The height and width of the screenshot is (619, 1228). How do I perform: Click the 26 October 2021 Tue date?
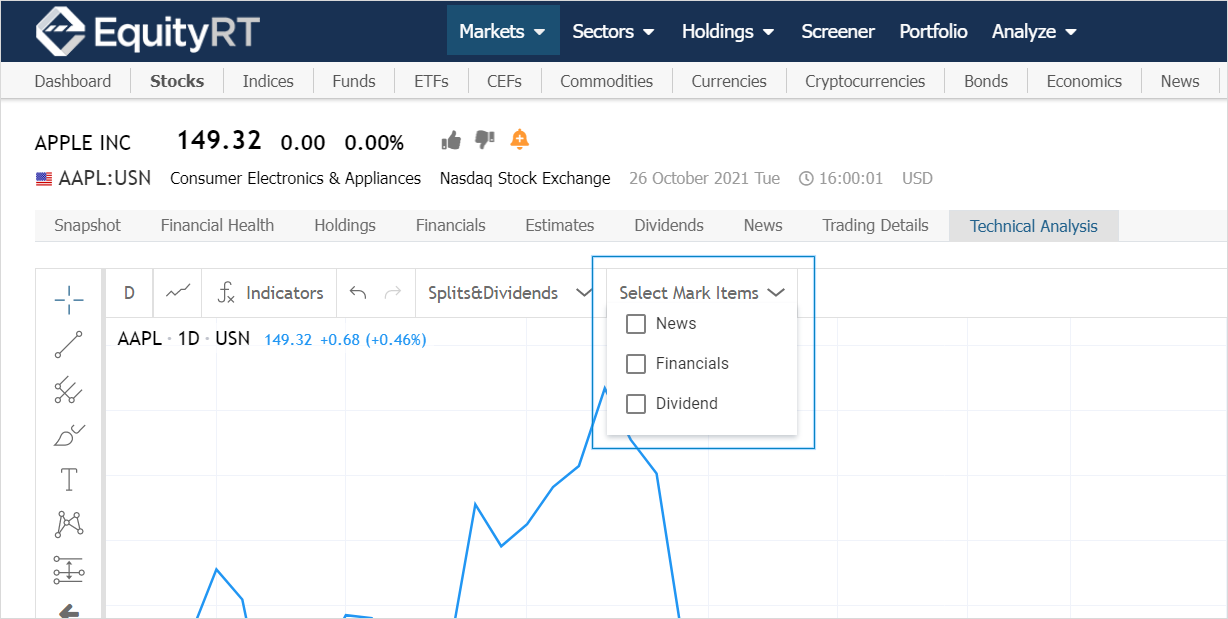(x=705, y=179)
